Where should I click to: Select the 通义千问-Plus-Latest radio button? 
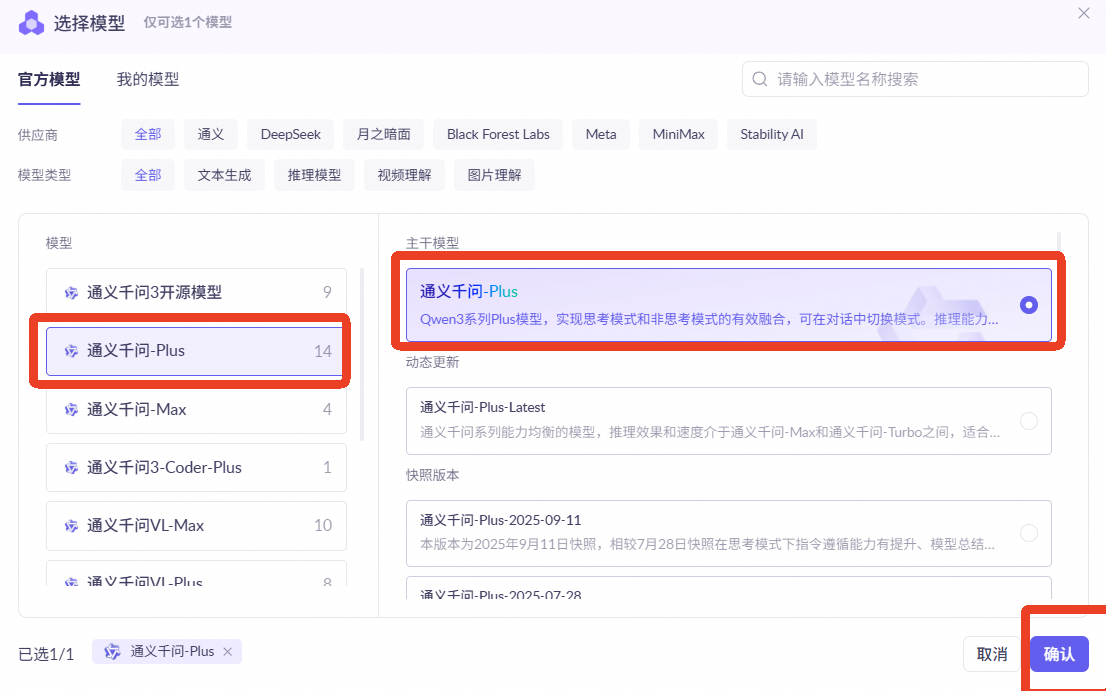pyautogui.click(x=1029, y=421)
